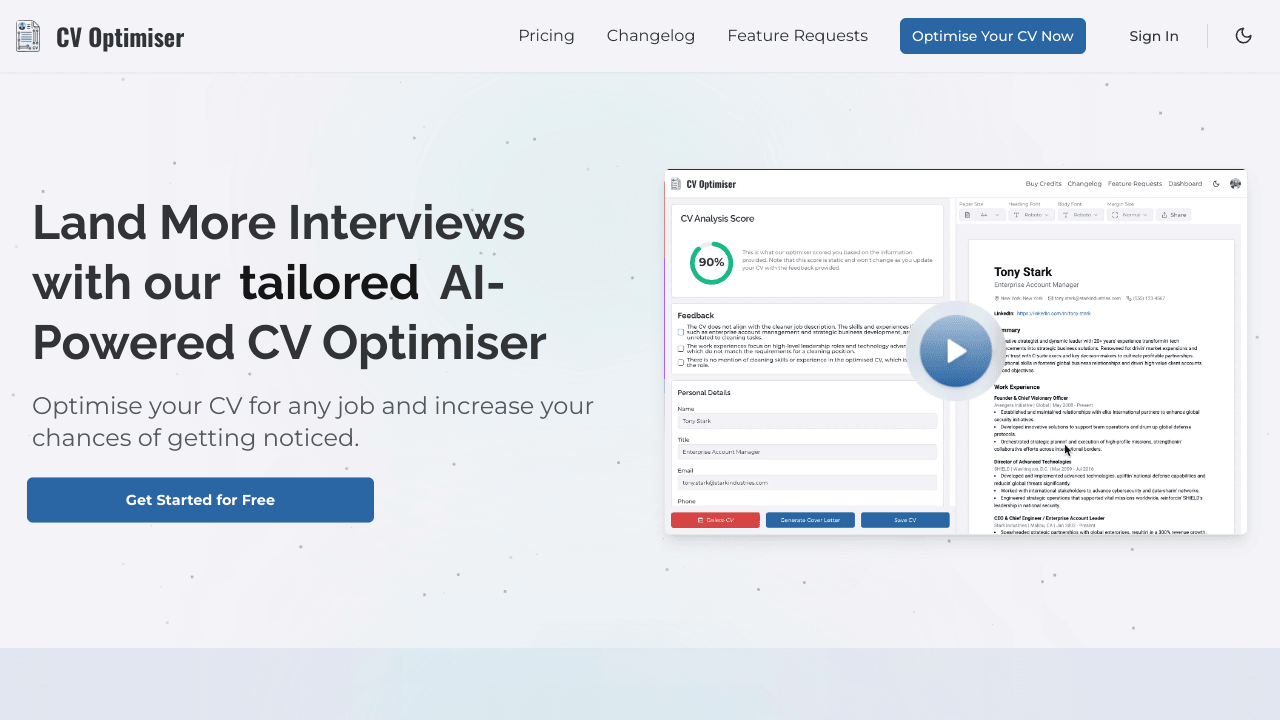Open the Dashboard link in the app header
This screenshot has height=720, width=1280.
[1185, 183]
